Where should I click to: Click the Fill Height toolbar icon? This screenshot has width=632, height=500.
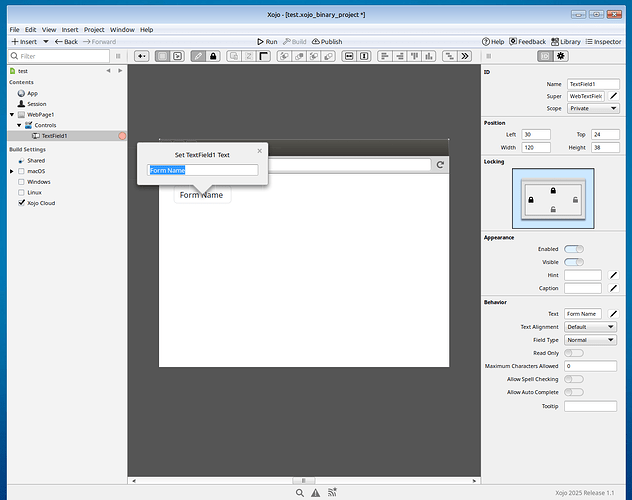tap(364, 56)
